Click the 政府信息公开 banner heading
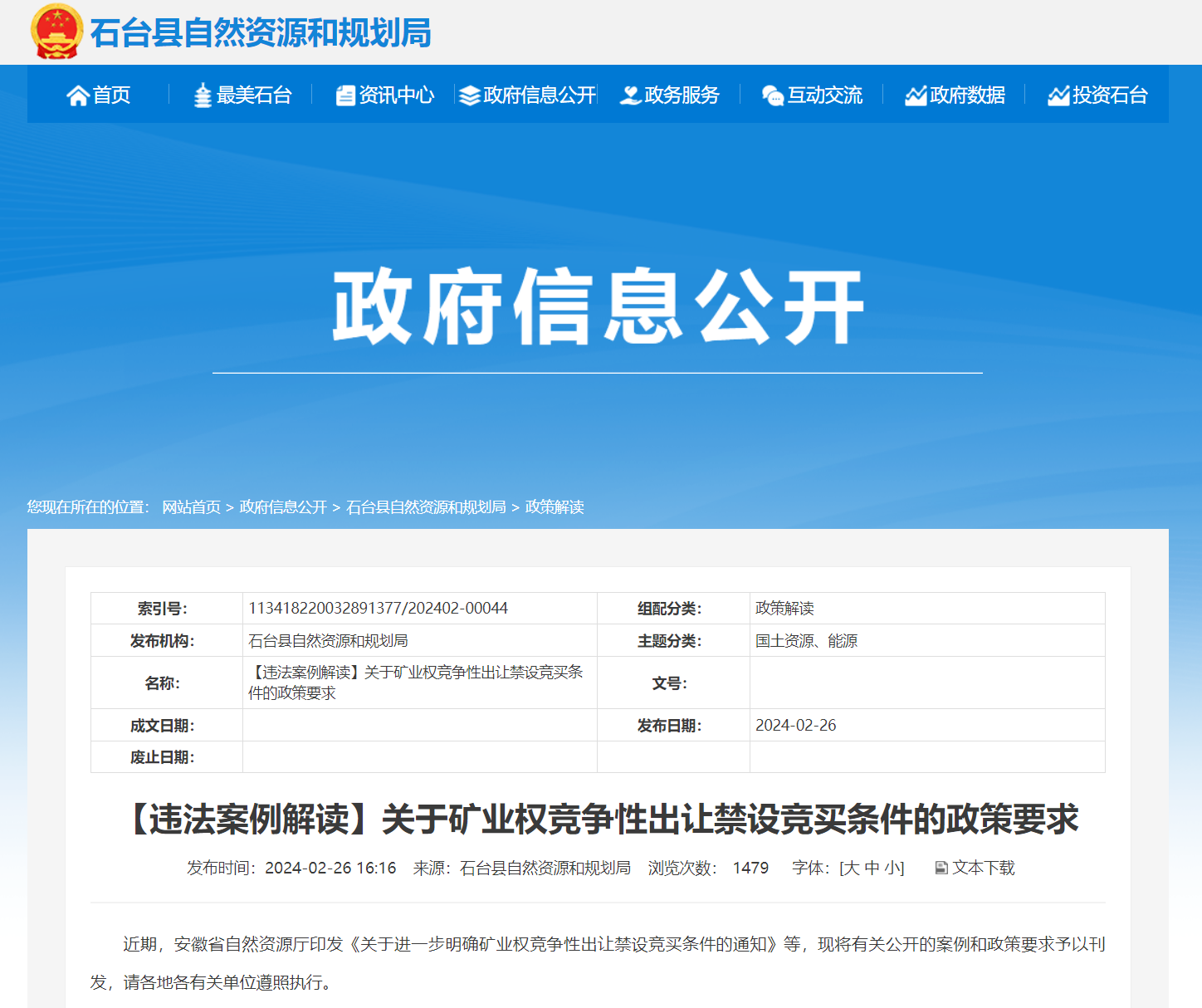This screenshot has height=1008, width=1202. tap(598, 306)
